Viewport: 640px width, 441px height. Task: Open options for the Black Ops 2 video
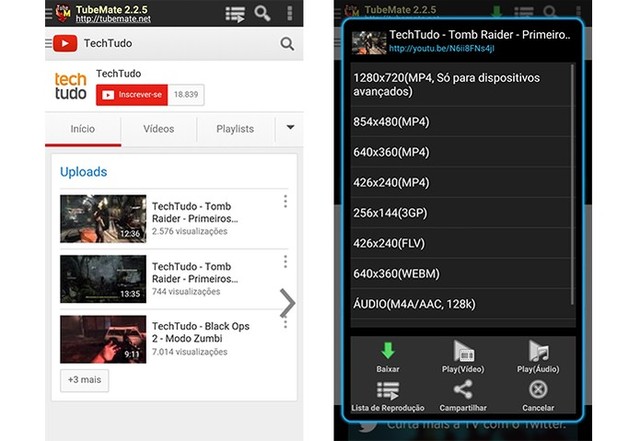coord(285,324)
